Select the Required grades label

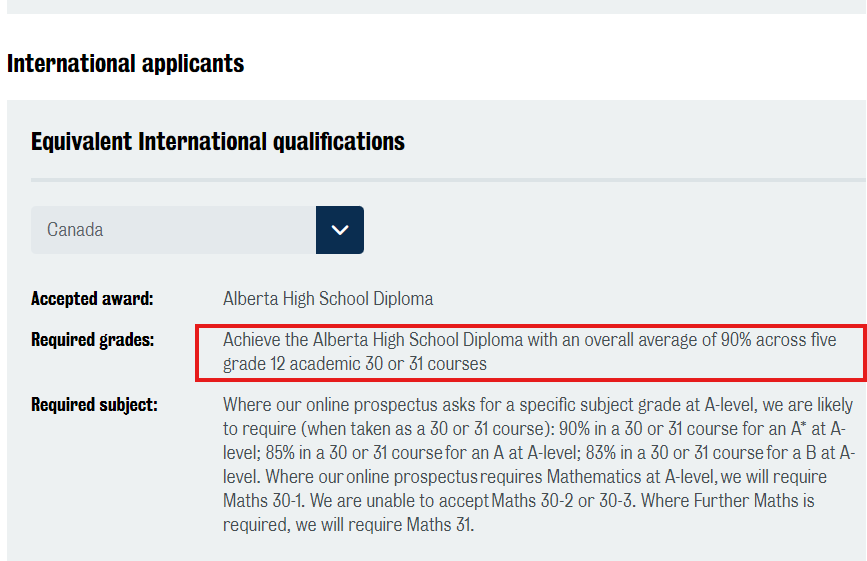click(92, 339)
